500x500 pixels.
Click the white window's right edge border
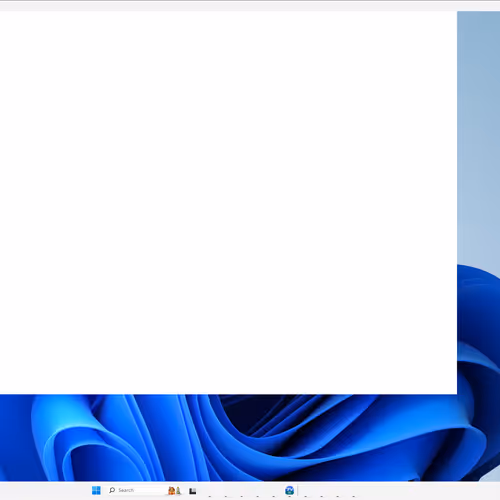click(x=457, y=203)
